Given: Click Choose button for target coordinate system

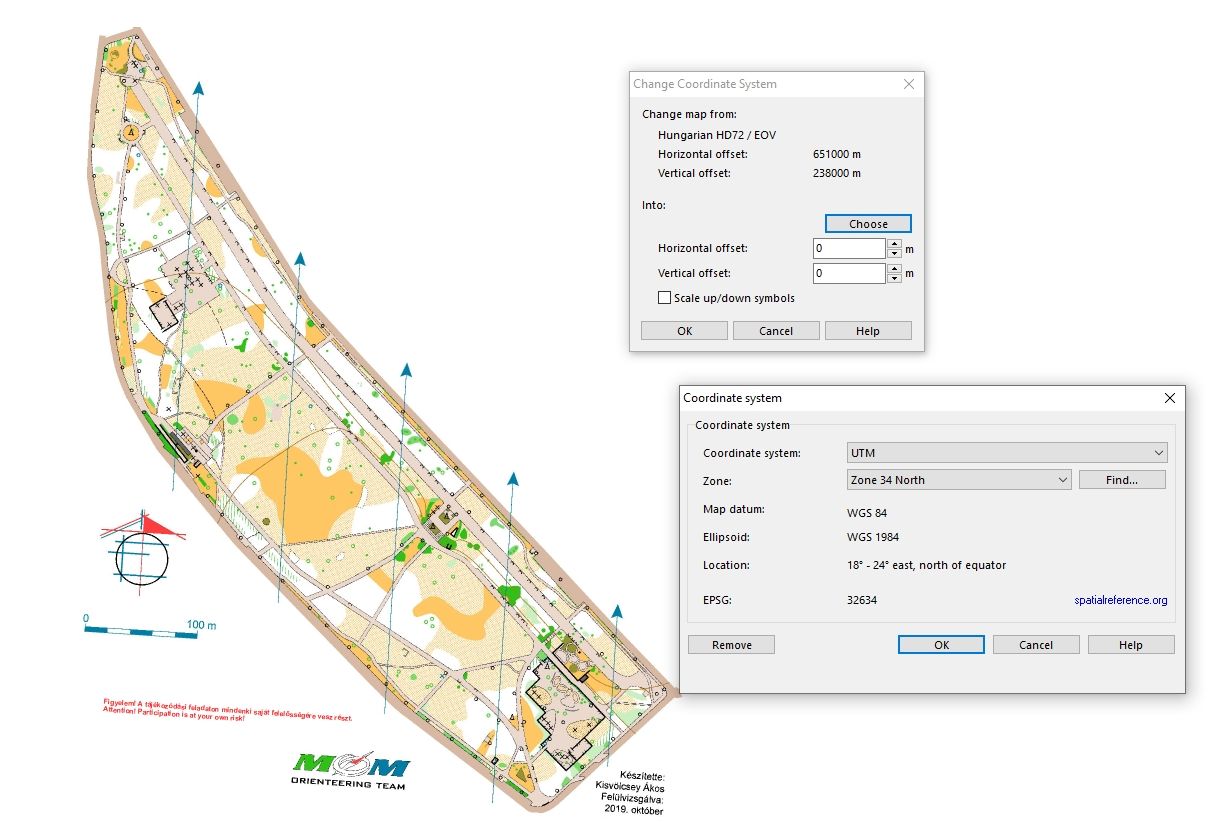Looking at the screenshot, I should (868, 224).
